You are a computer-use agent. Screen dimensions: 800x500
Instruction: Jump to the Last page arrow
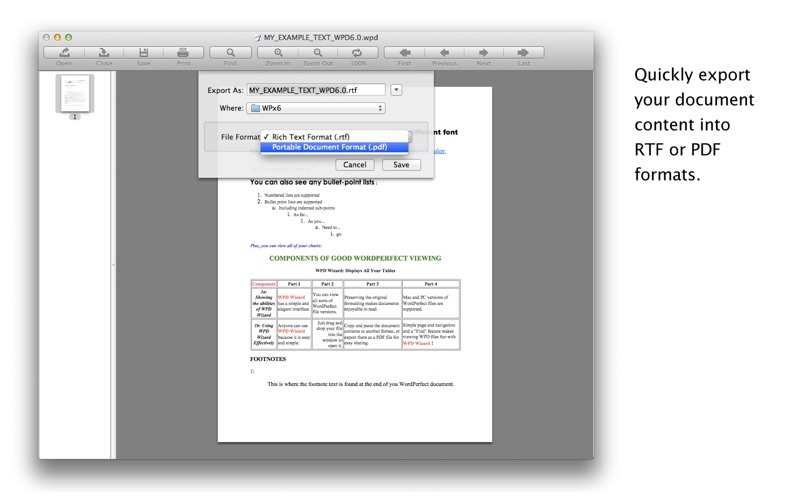(523, 53)
